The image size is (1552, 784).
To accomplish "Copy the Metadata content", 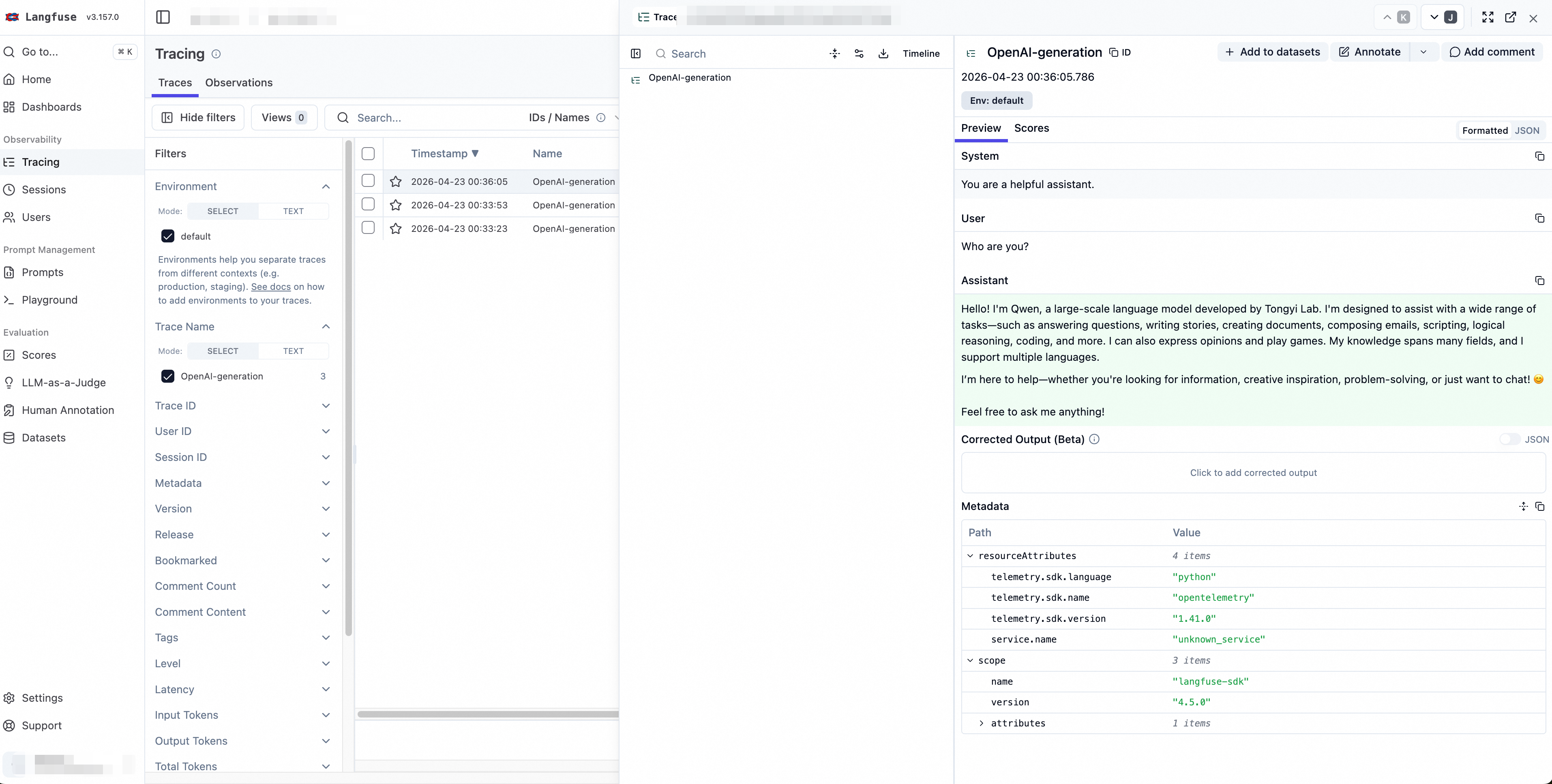I will point(1539,506).
